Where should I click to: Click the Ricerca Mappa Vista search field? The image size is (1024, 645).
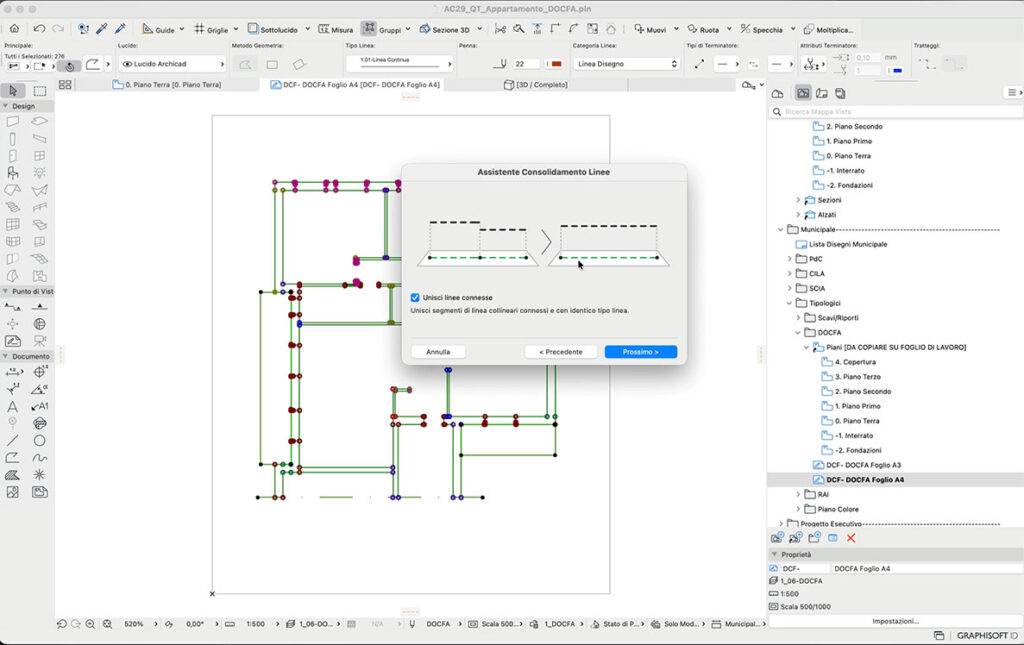click(896, 112)
